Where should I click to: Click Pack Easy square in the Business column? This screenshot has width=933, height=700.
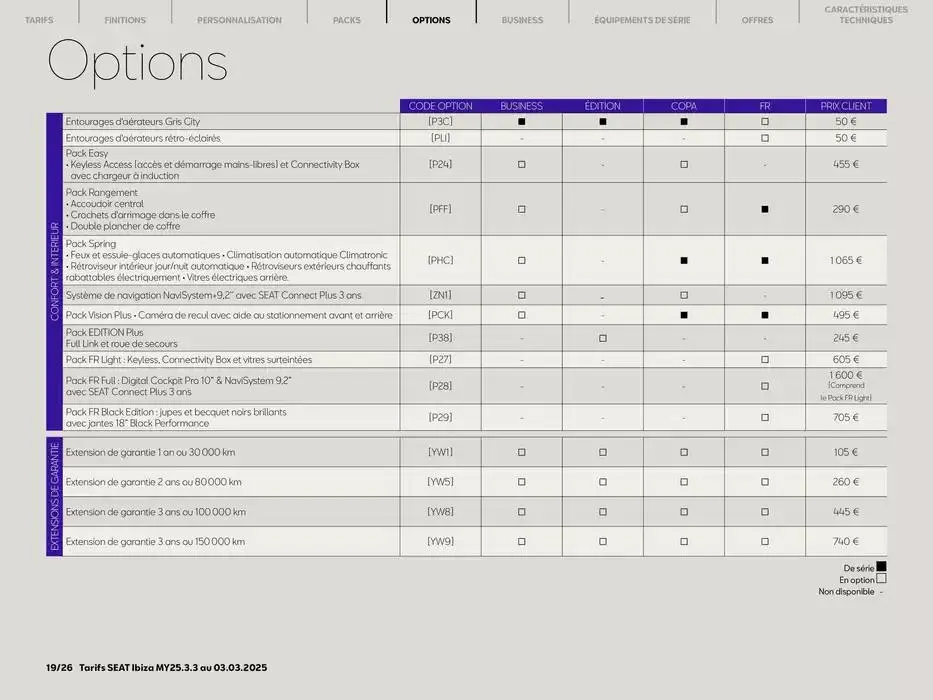(521, 164)
